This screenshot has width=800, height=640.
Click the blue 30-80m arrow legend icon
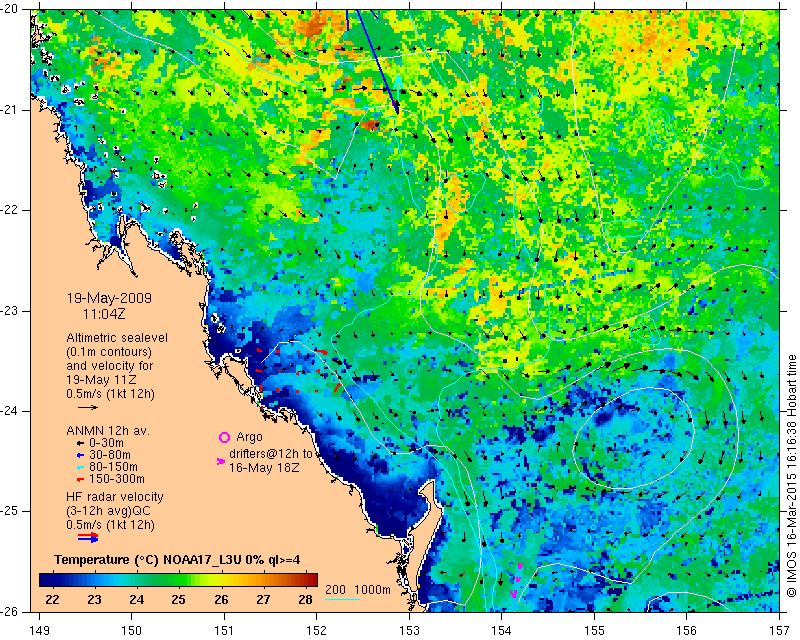tap(80, 455)
